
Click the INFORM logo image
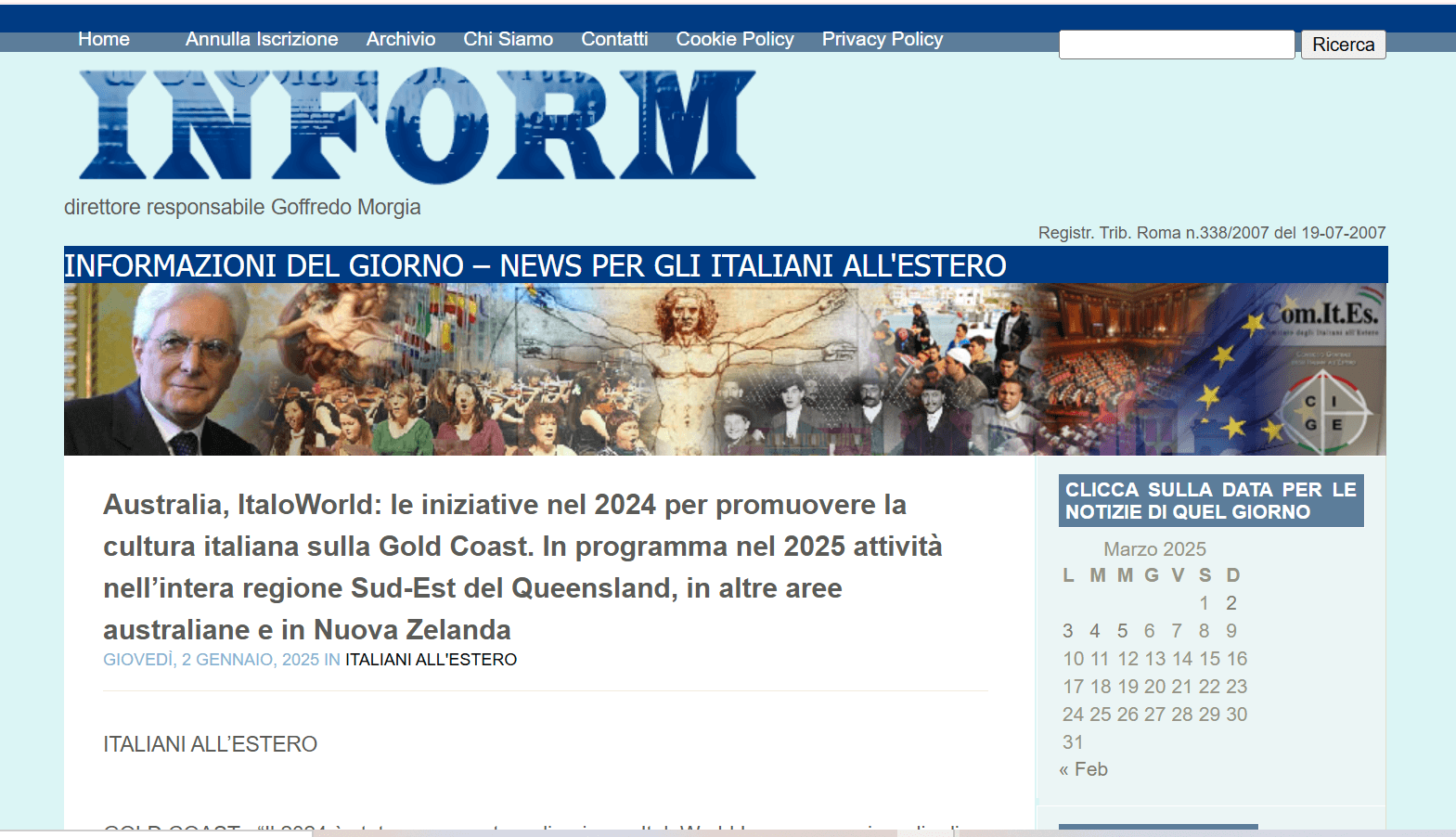(418, 124)
